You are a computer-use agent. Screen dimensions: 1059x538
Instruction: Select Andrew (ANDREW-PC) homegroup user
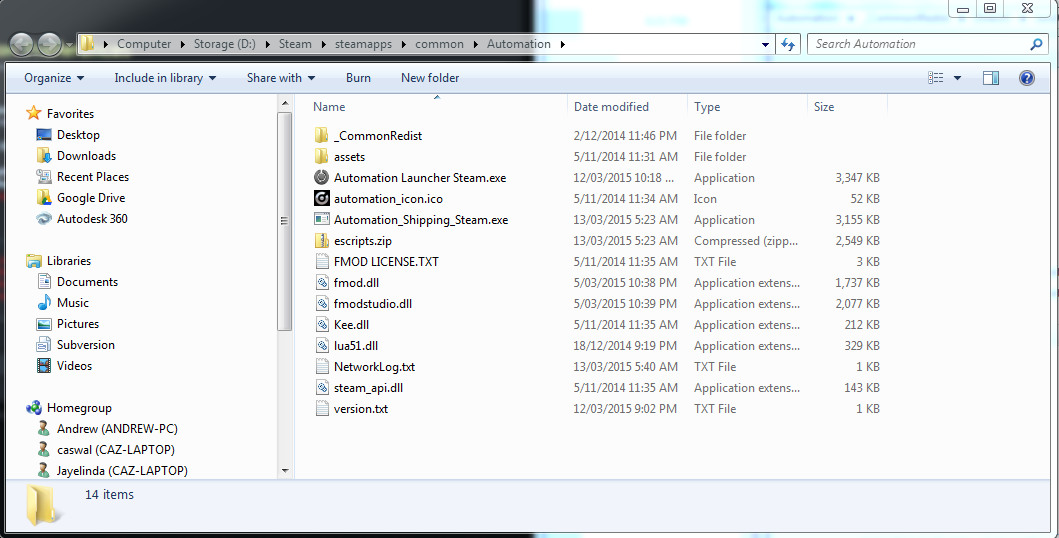[107, 429]
